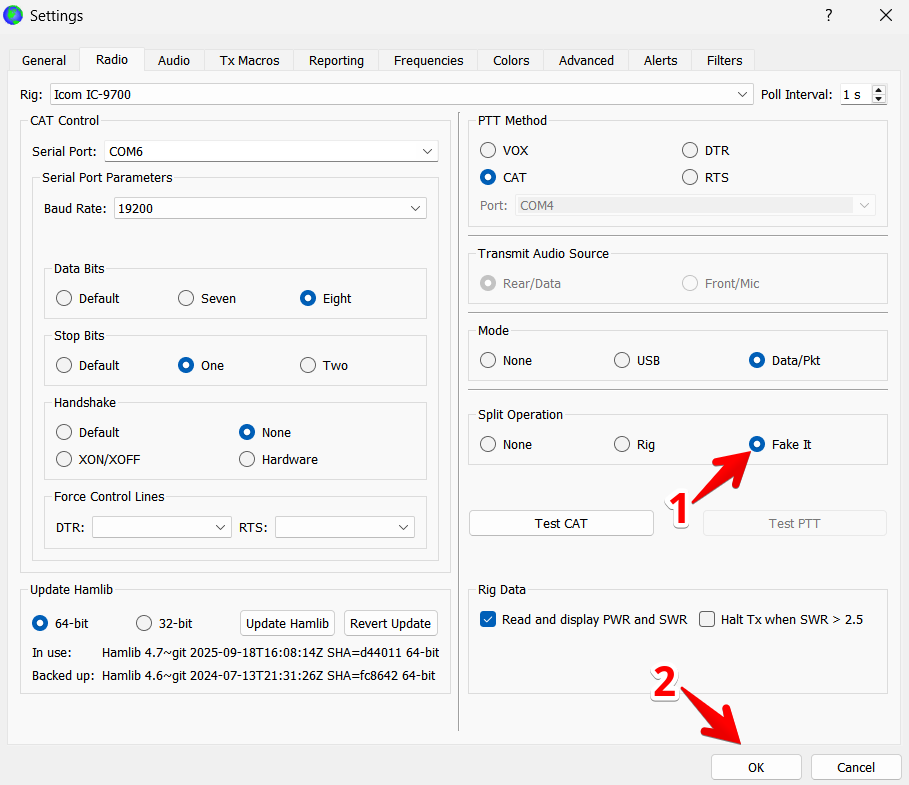This screenshot has height=785, width=909.
Task: Select the VOX PTT method
Action: click(x=488, y=151)
